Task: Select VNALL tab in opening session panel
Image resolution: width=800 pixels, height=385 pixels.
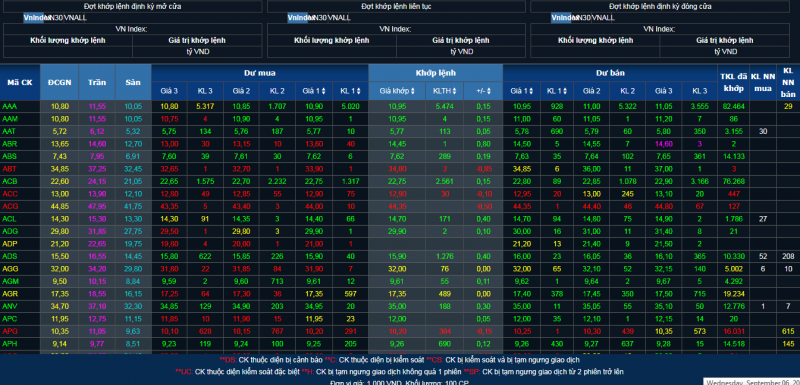Action: click(x=76, y=18)
